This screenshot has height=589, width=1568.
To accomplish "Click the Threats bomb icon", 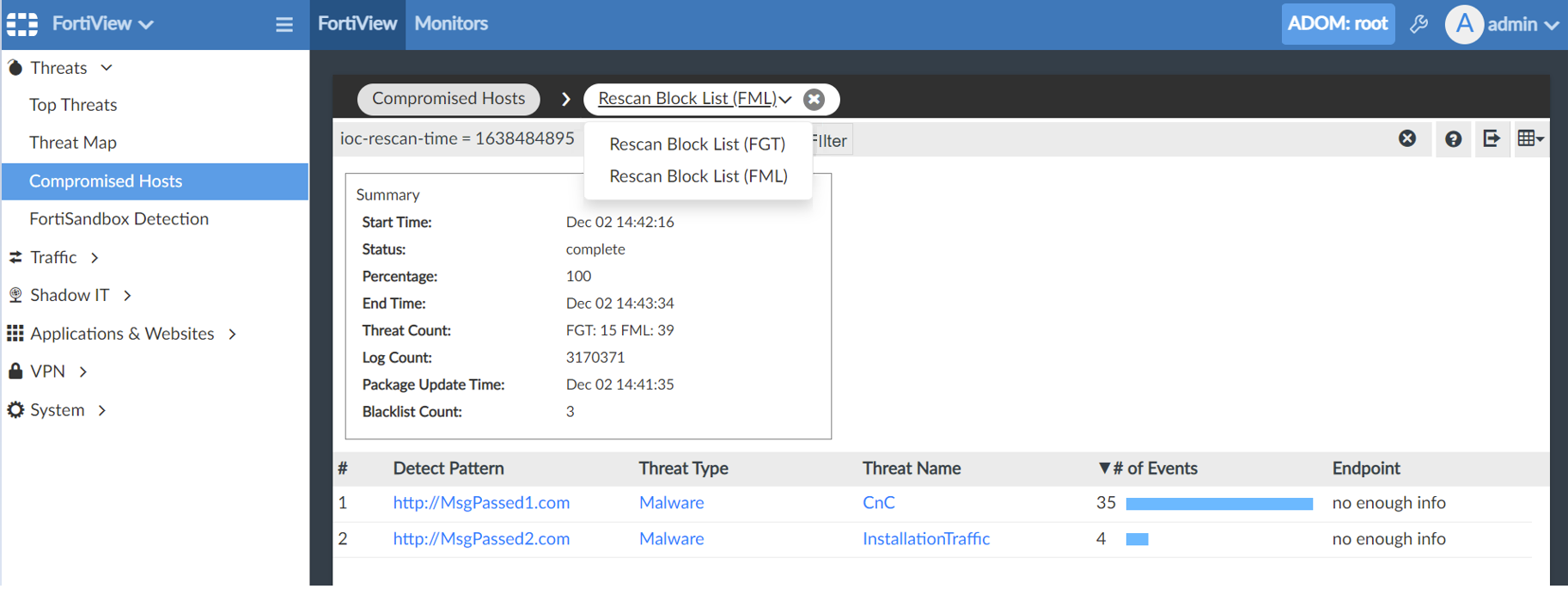I will 15,67.
